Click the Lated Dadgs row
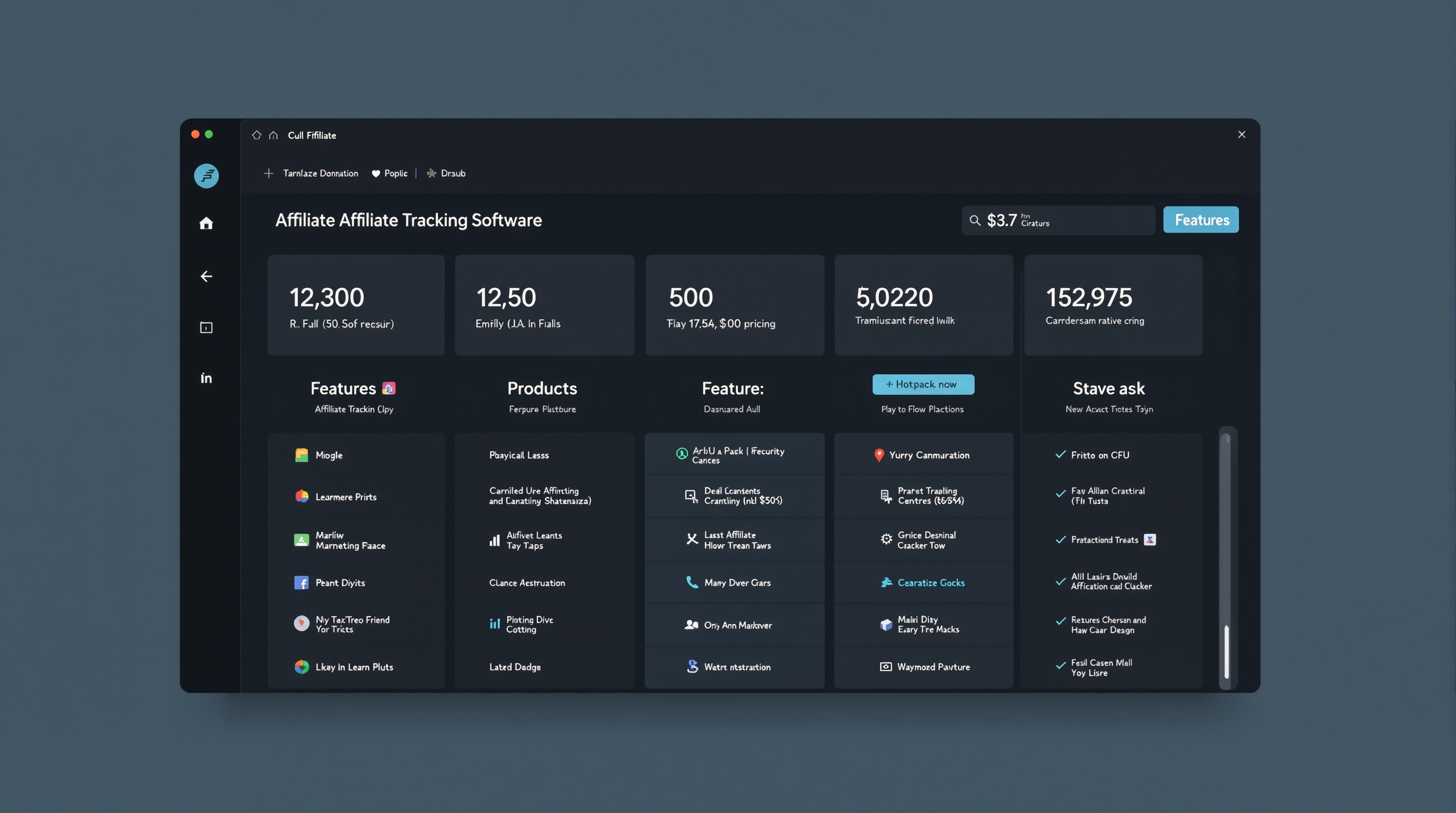 pyautogui.click(x=545, y=666)
